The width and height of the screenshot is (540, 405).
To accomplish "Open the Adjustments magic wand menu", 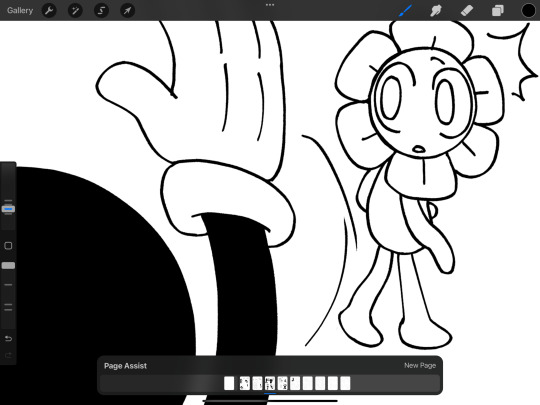I will [x=75, y=11].
